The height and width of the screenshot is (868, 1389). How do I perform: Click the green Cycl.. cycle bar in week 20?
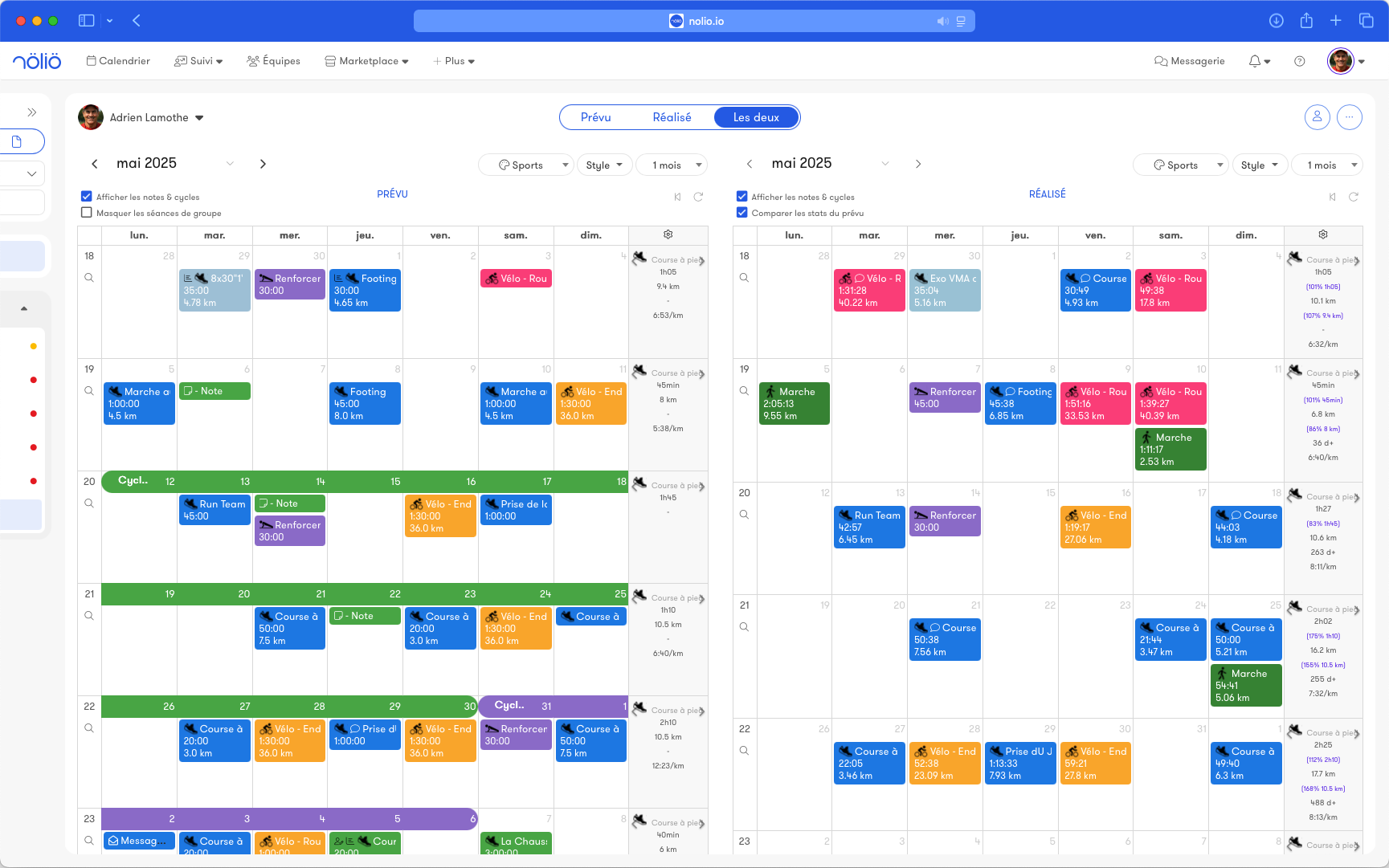coord(133,481)
